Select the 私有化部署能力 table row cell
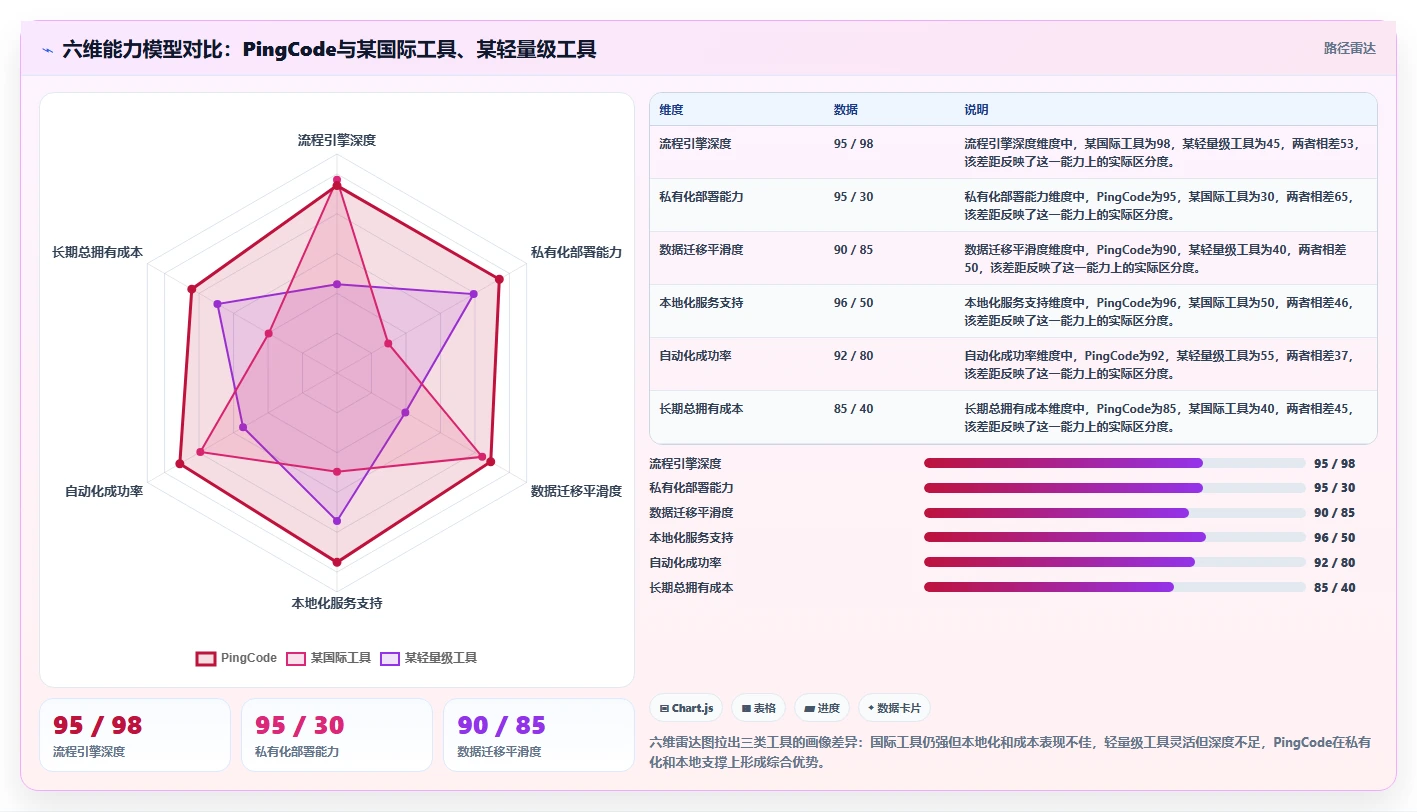The width and height of the screenshot is (1417, 812). tap(701, 197)
